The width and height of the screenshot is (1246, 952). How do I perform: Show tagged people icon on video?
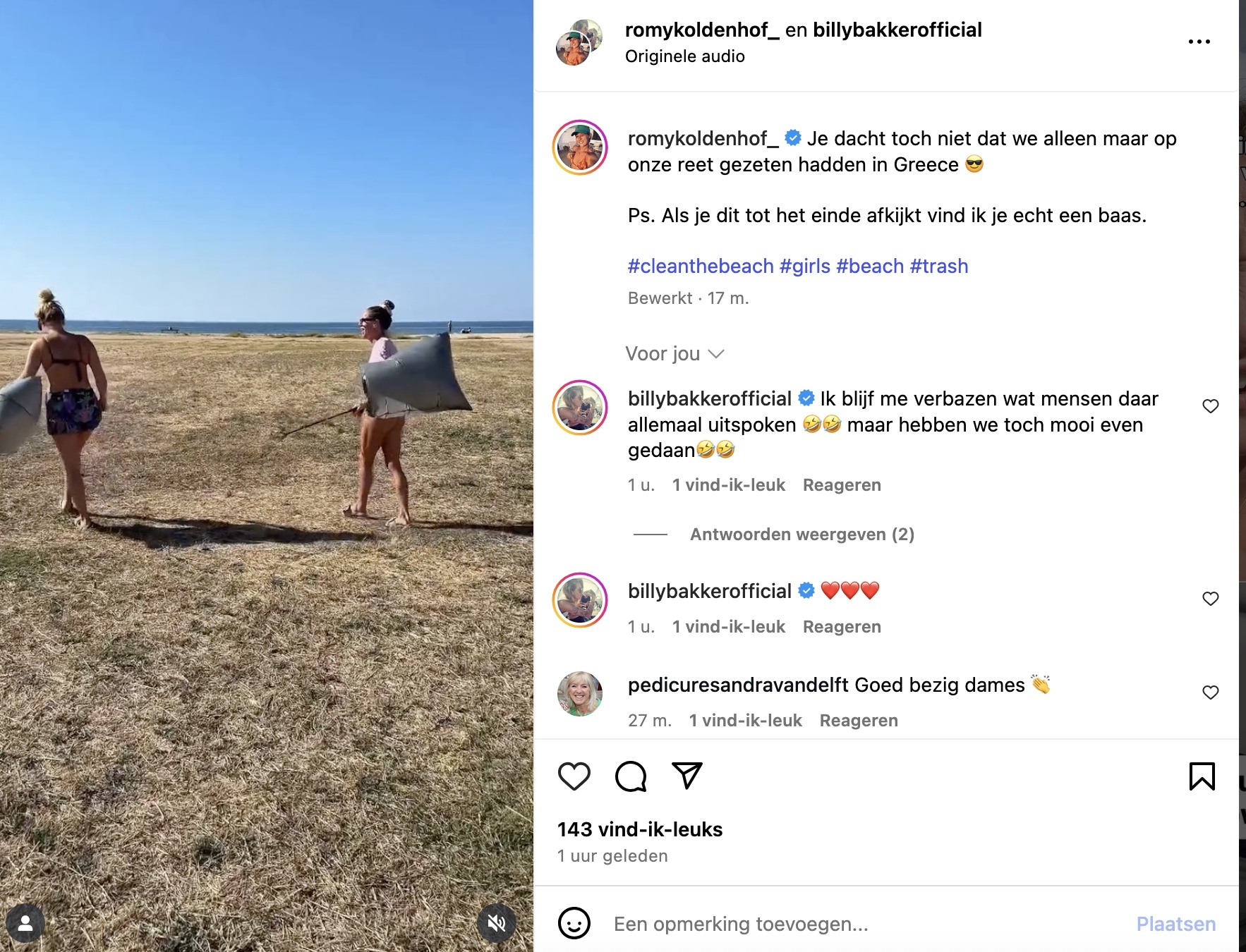point(25,923)
